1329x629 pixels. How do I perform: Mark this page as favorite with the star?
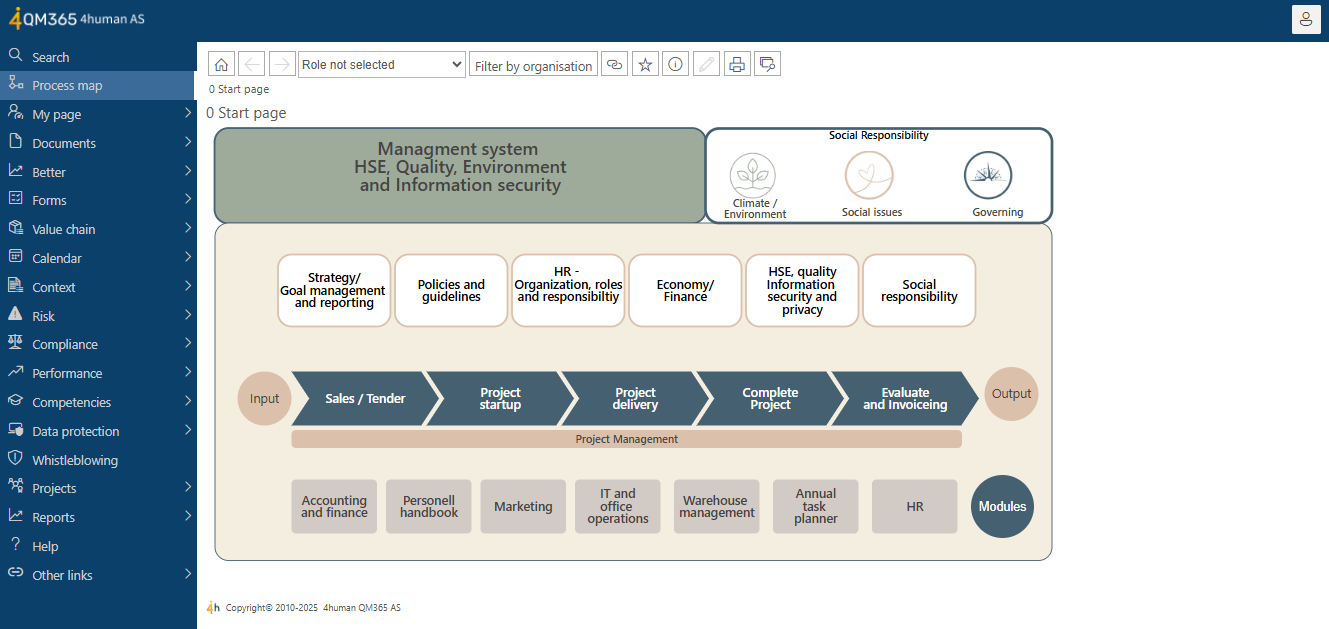pos(645,64)
